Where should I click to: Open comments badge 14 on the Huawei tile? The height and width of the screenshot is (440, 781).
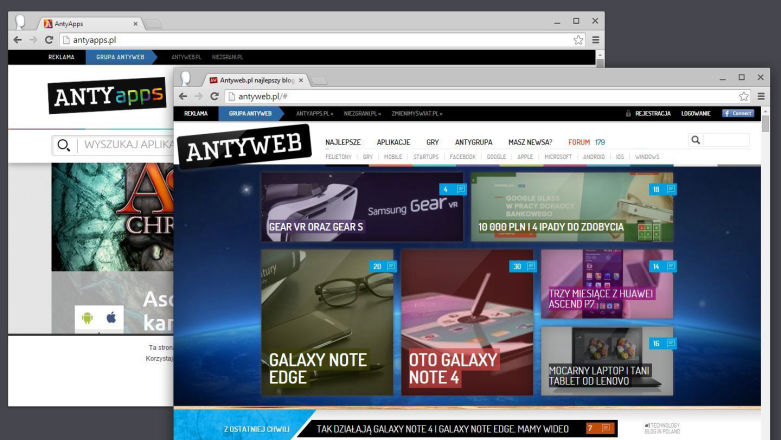point(662,267)
